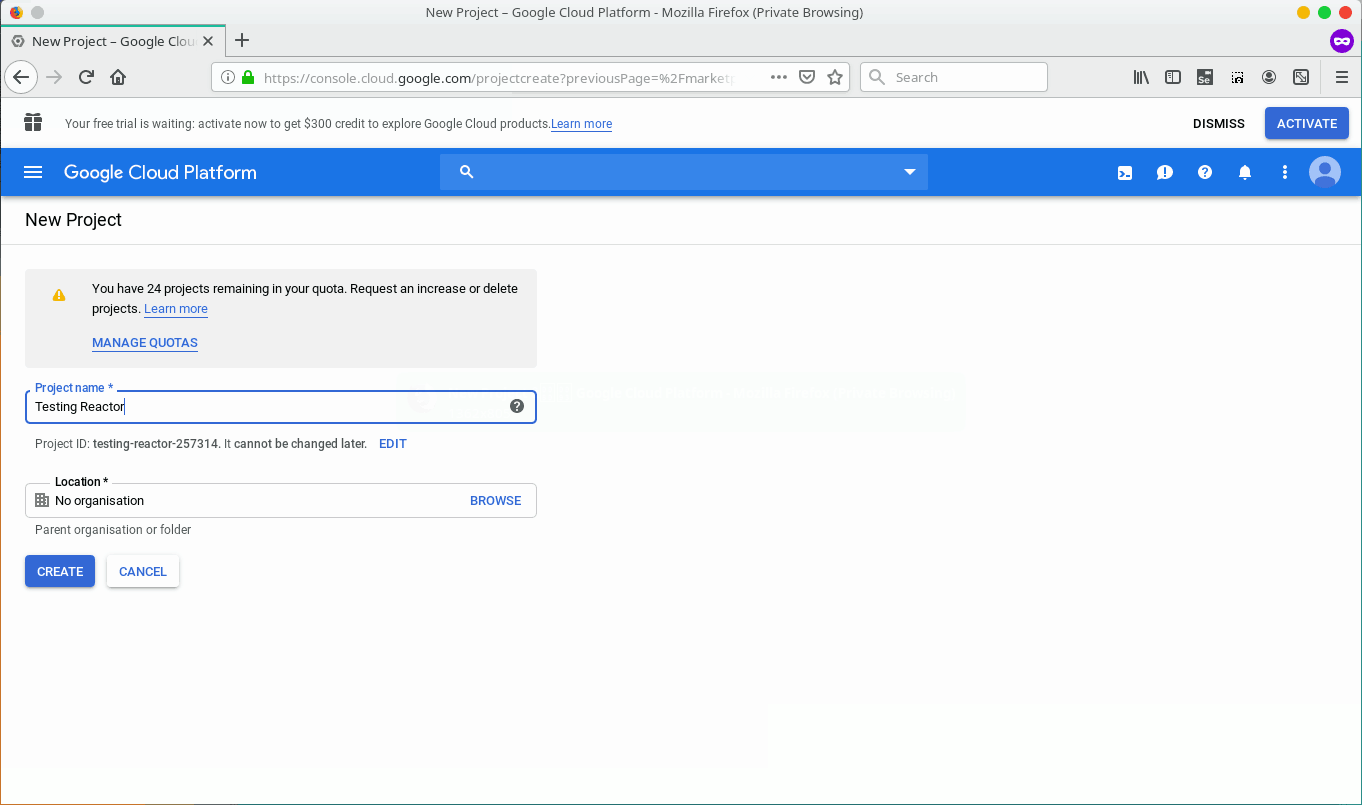Bookmark this page with the star
Screen dimensions: 1362x805
point(835,77)
